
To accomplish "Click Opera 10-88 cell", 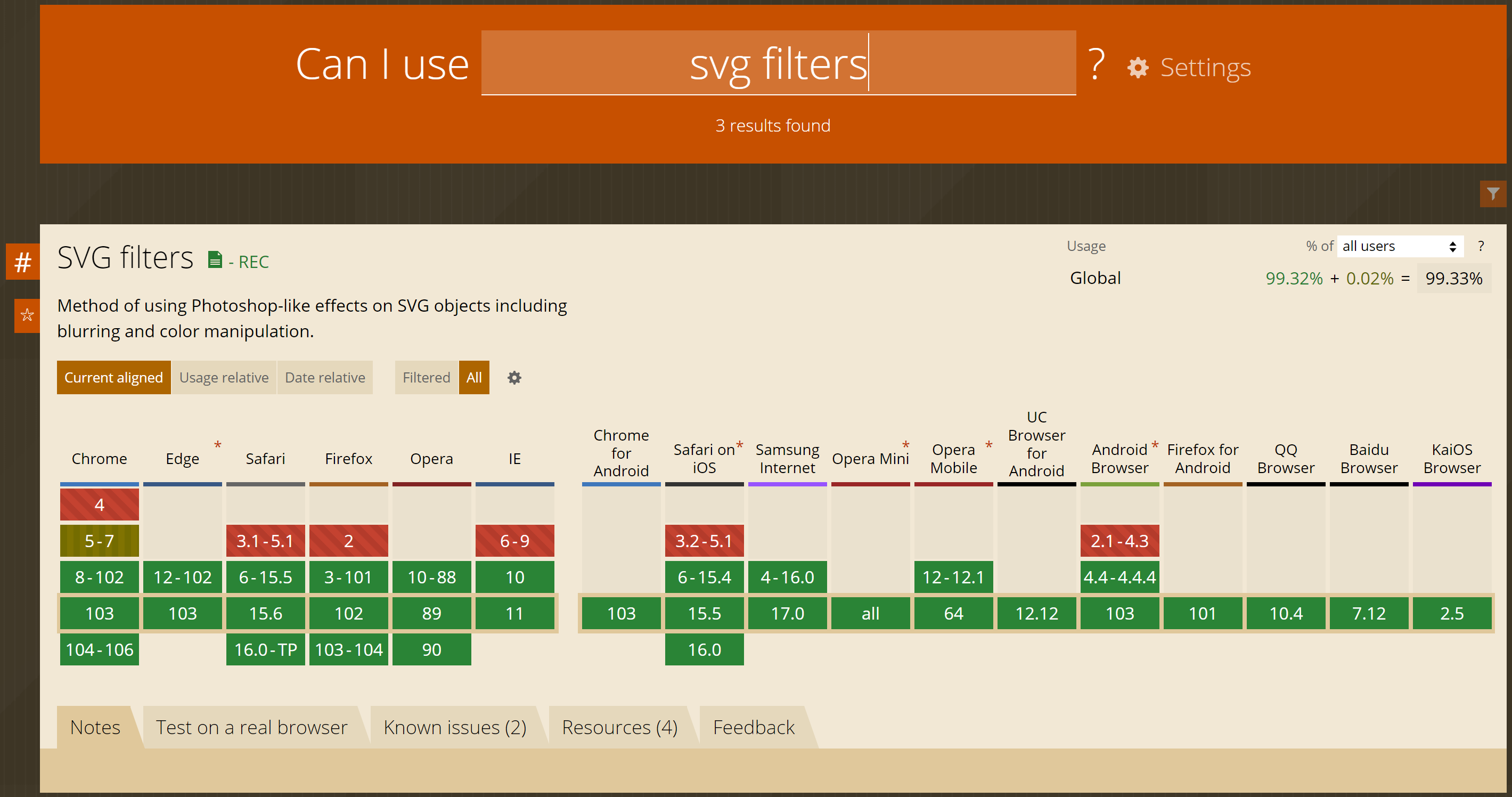I will pyautogui.click(x=431, y=578).
